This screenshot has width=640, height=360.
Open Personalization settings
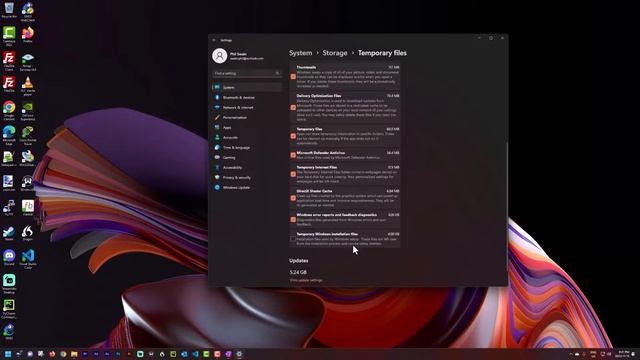click(x=247, y=118)
